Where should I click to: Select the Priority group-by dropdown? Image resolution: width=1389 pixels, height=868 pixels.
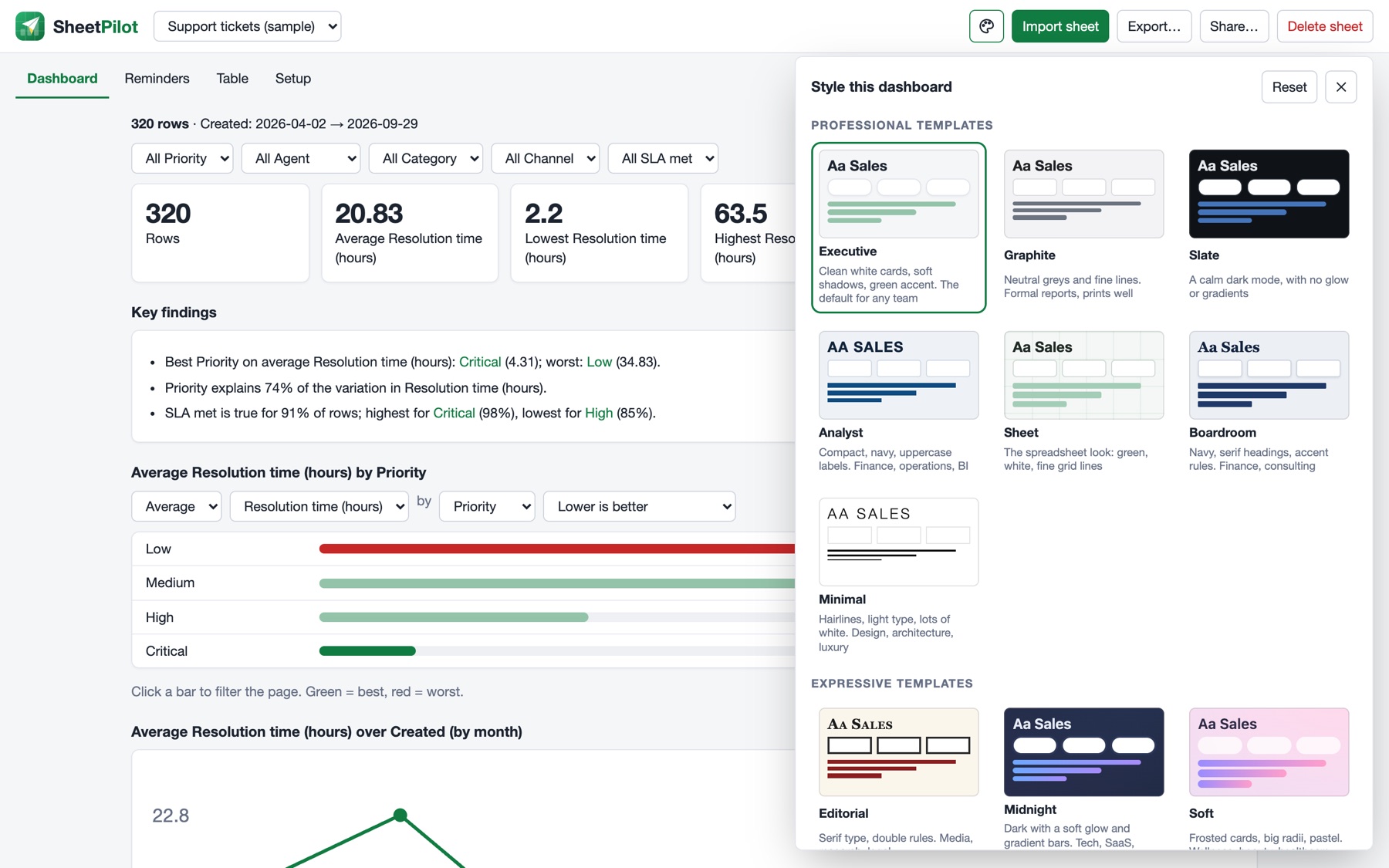pos(487,506)
